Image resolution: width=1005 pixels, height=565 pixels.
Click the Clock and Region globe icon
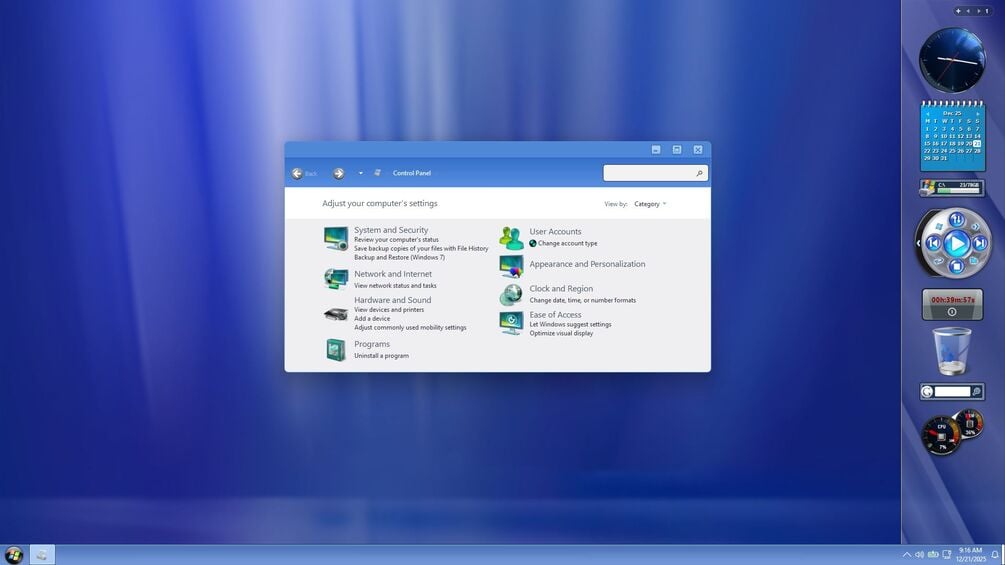pyautogui.click(x=511, y=294)
